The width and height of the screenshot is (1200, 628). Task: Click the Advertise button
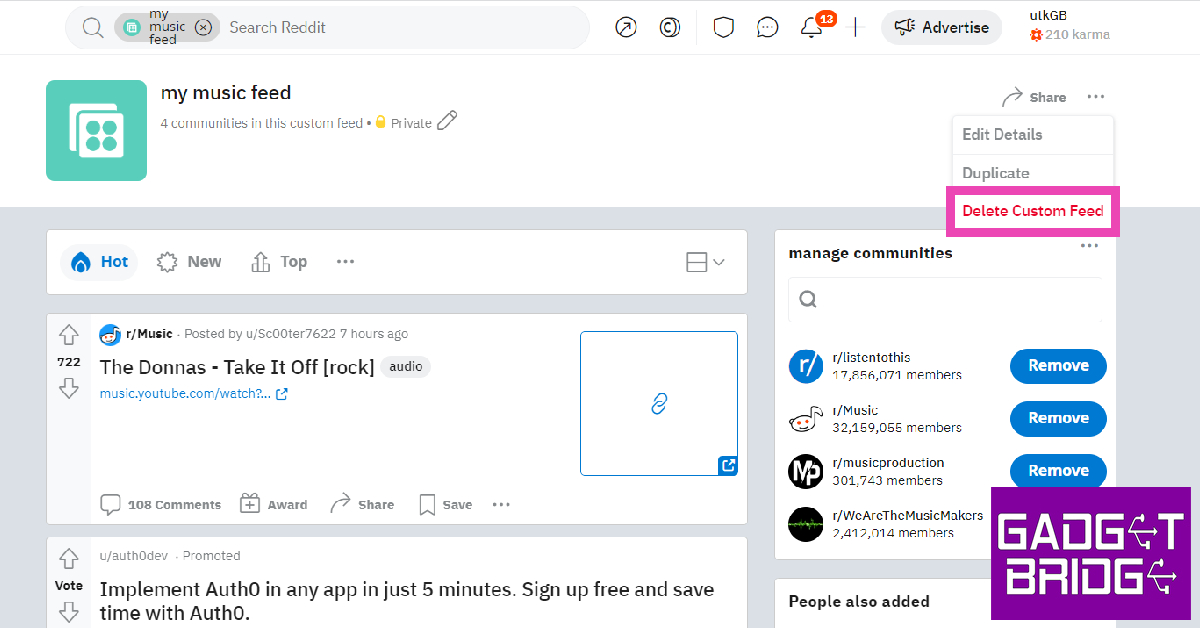pos(942,28)
